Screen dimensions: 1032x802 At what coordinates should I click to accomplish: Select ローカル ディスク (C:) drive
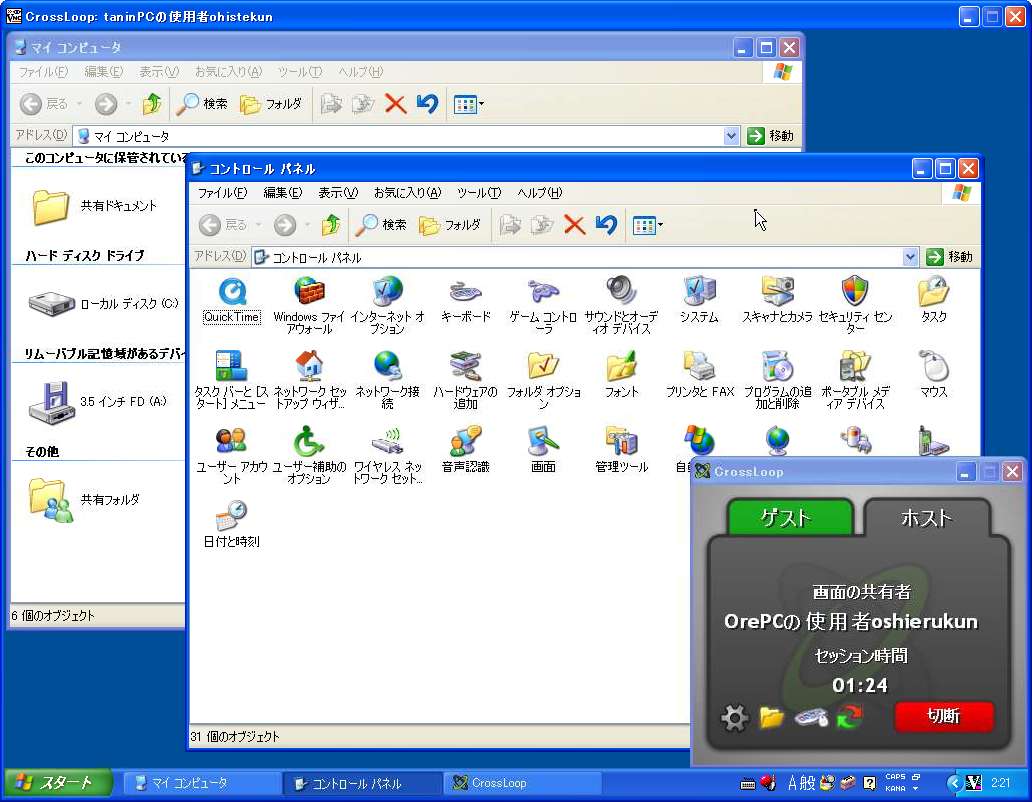pos(104,304)
